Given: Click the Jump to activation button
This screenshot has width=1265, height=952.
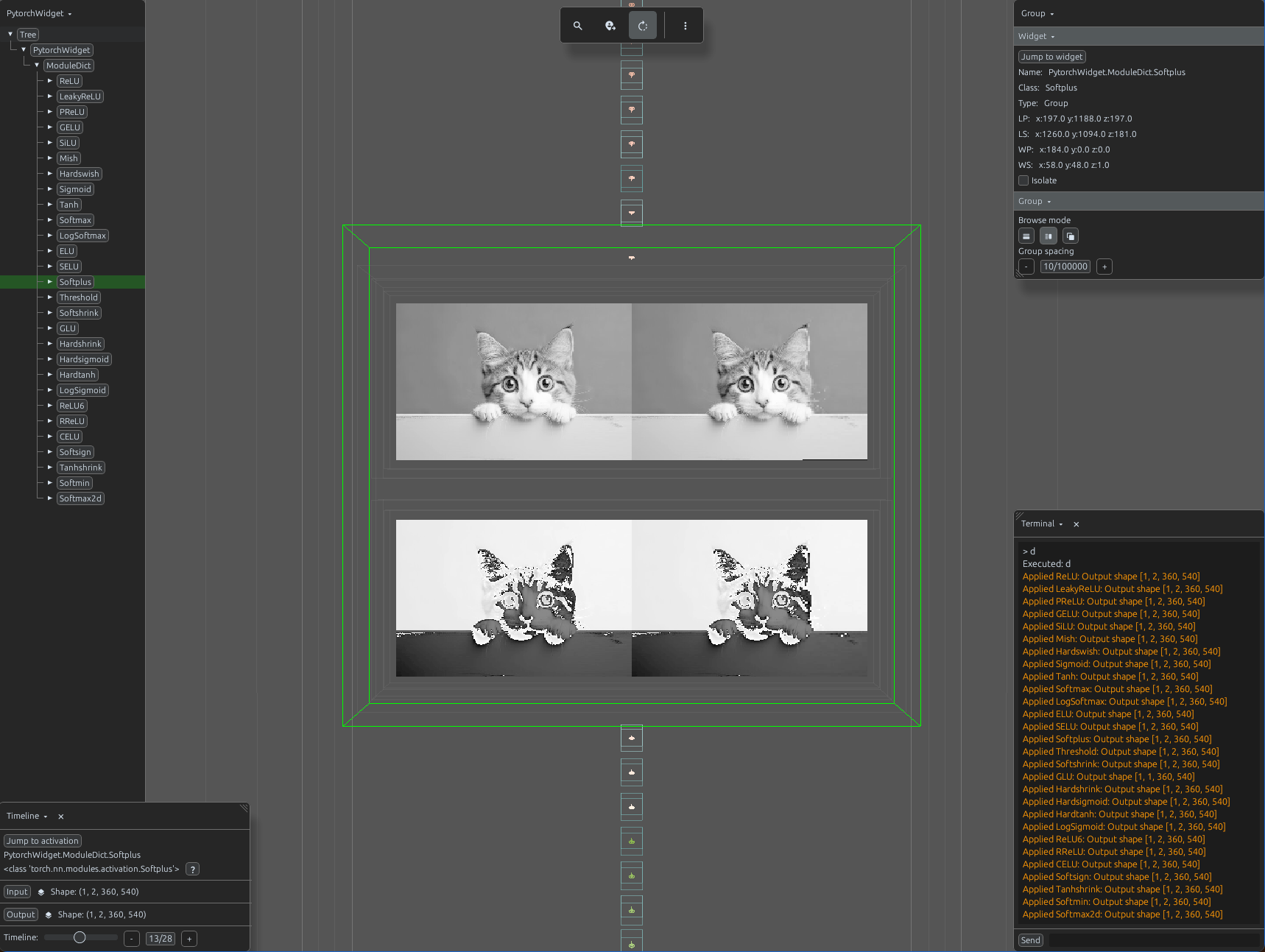Looking at the screenshot, I should coord(43,841).
